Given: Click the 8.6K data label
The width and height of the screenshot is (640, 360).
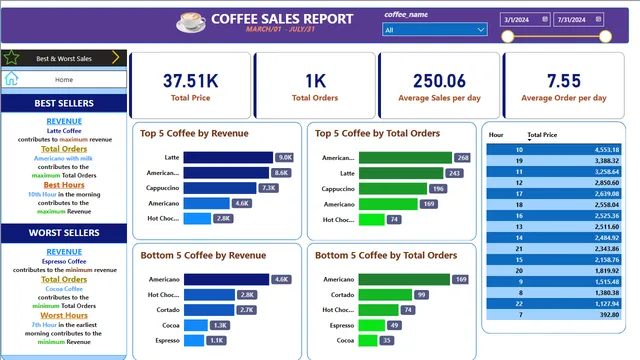Looking at the screenshot, I should coord(281,173).
